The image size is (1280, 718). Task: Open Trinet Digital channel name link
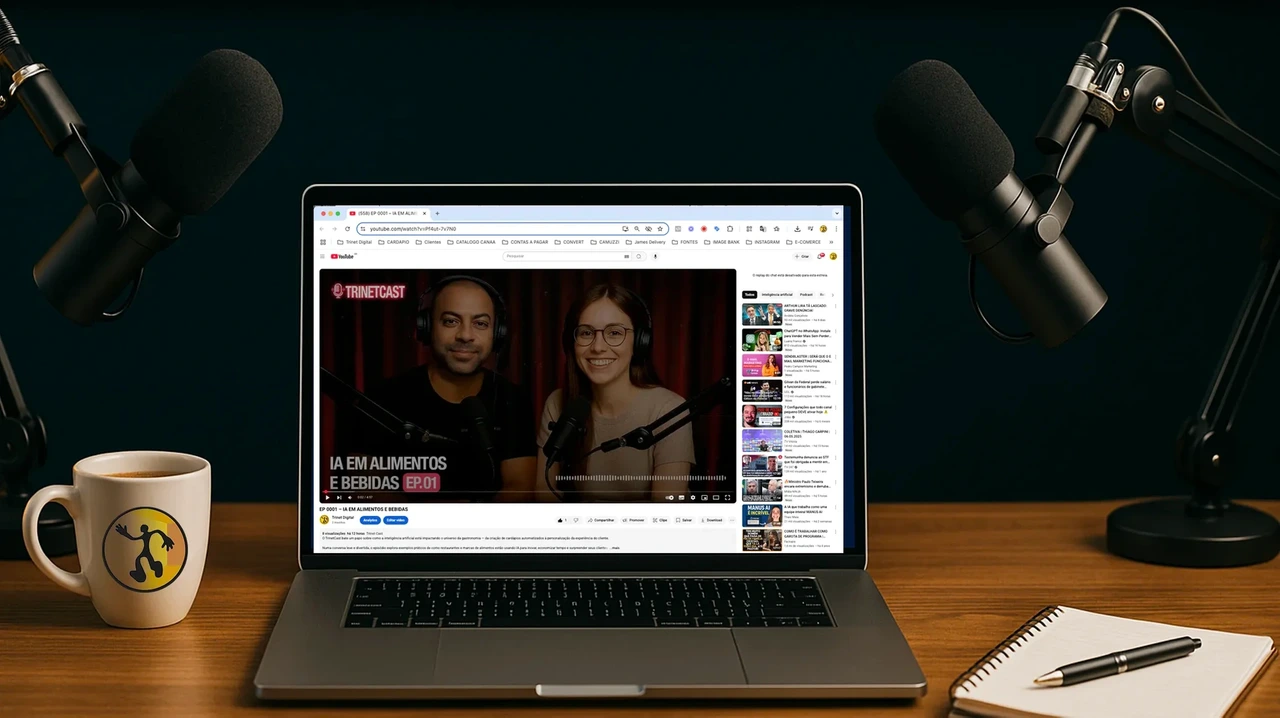tap(343, 517)
